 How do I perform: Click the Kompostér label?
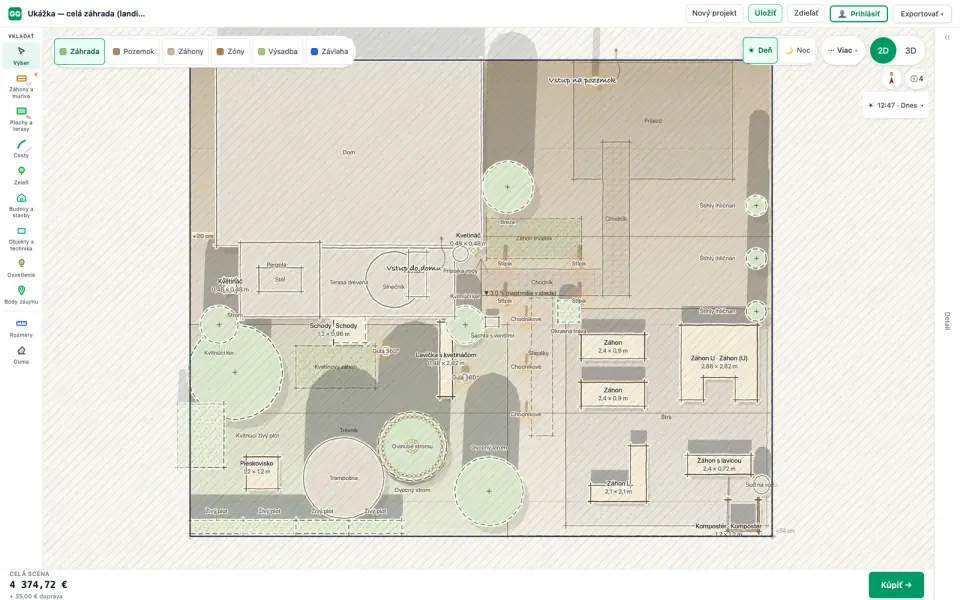729,526
